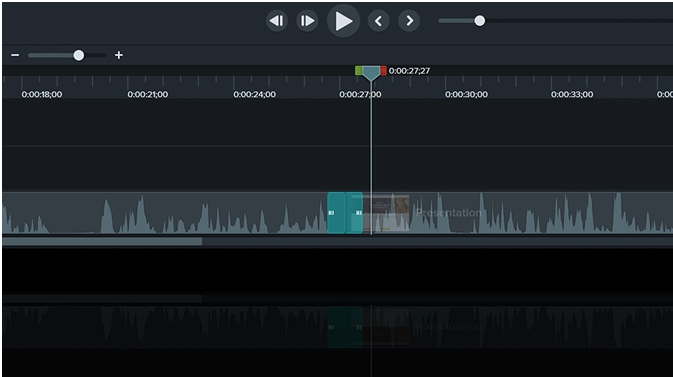
Task: Click ruler at 0:00:21;00
Action: point(148,94)
